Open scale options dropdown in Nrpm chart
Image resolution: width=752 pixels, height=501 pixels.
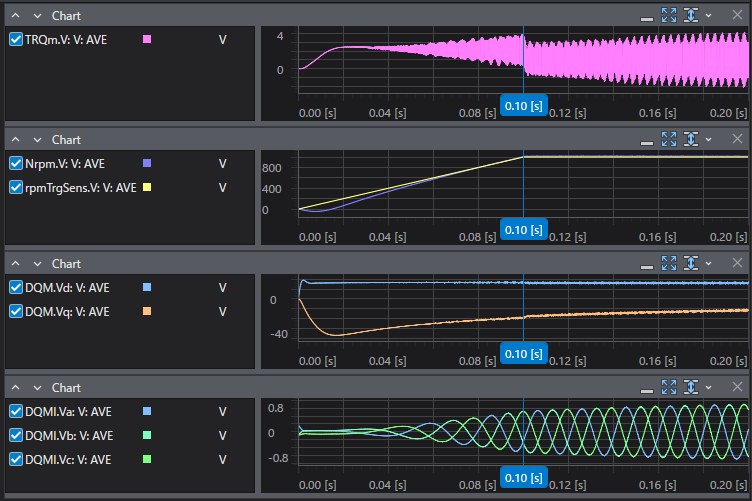pos(708,140)
